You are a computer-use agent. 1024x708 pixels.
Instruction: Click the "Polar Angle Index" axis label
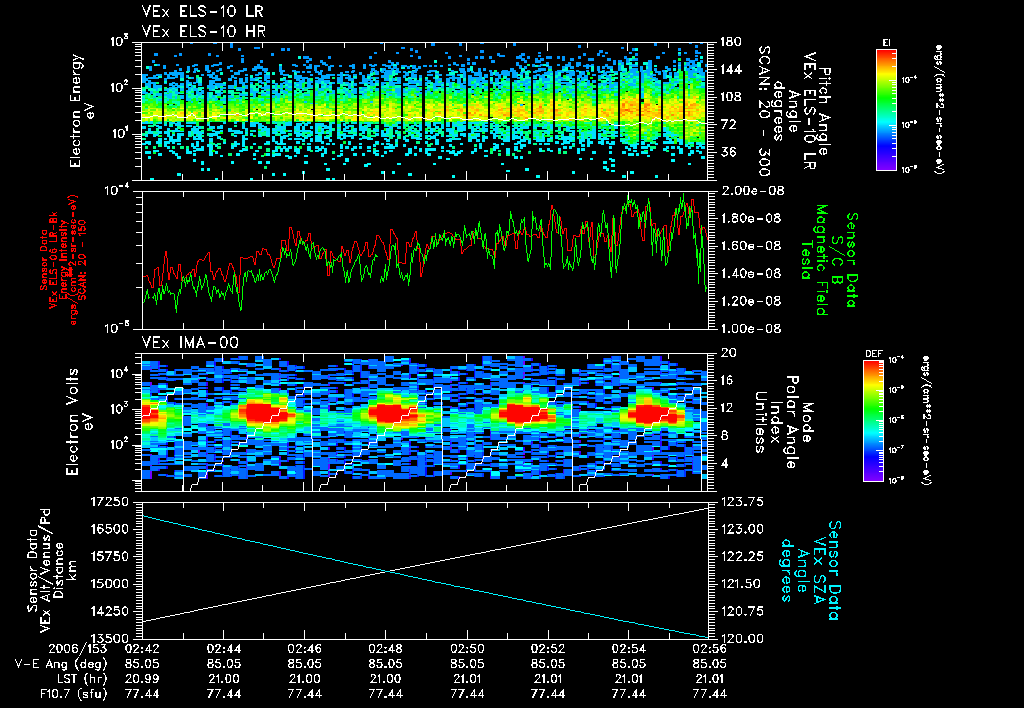[782, 422]
